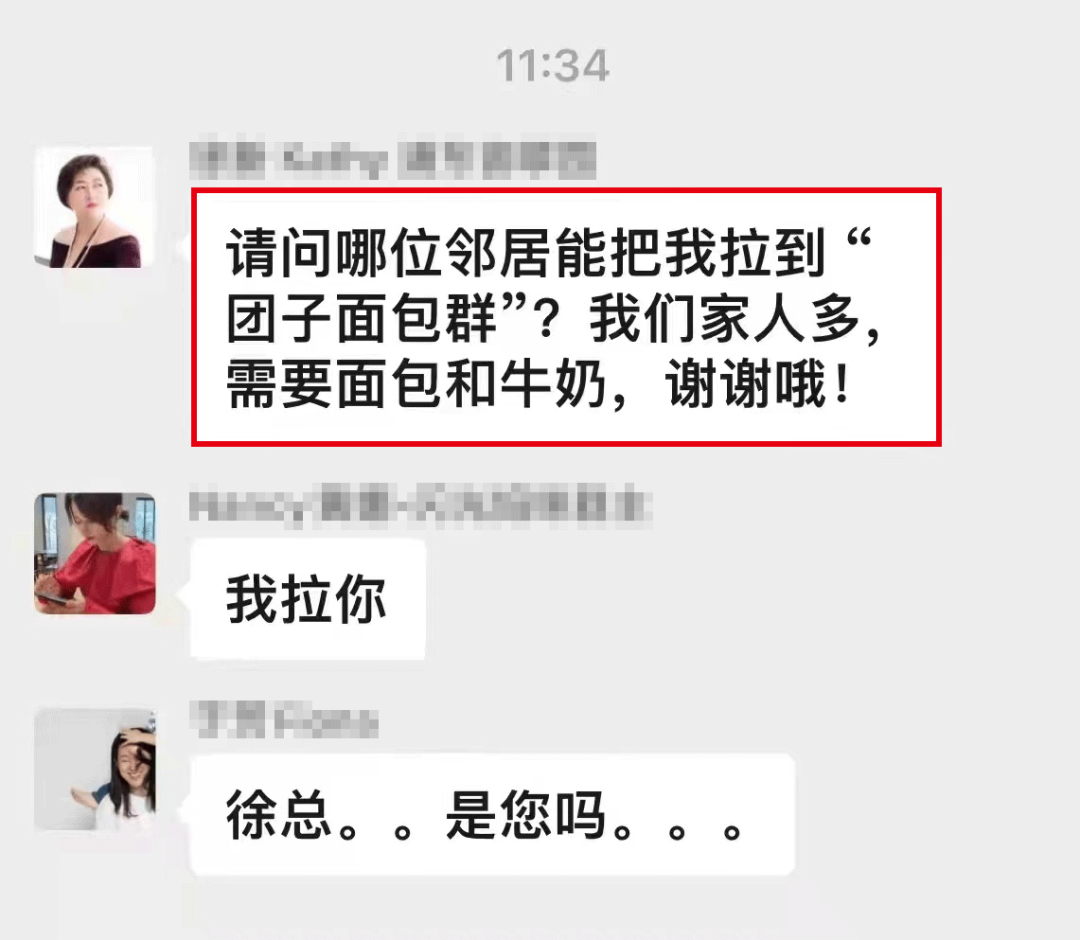Image resolution: width=1080 pixels, height=940 pixels.
Task: Tap the 我拉你 message bubble
Action: (x=308, y=599)
